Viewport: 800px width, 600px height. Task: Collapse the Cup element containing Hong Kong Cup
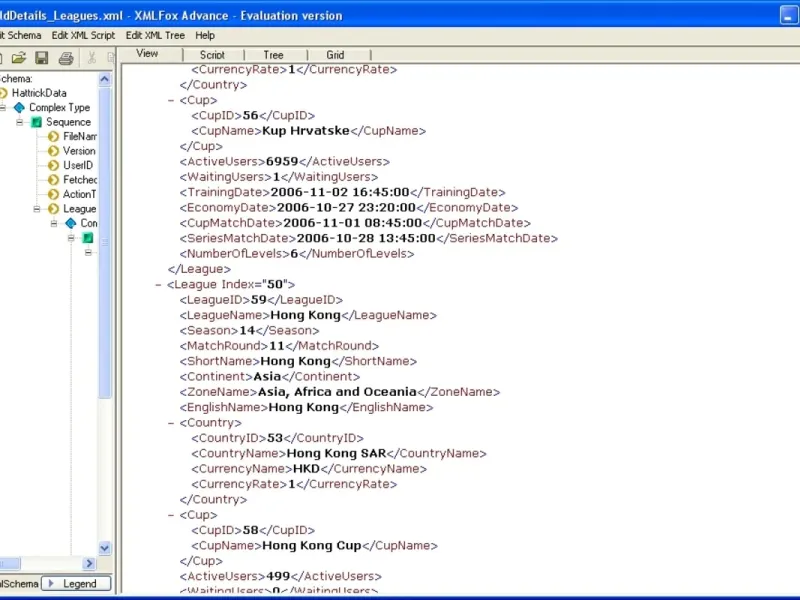(171, 515)
